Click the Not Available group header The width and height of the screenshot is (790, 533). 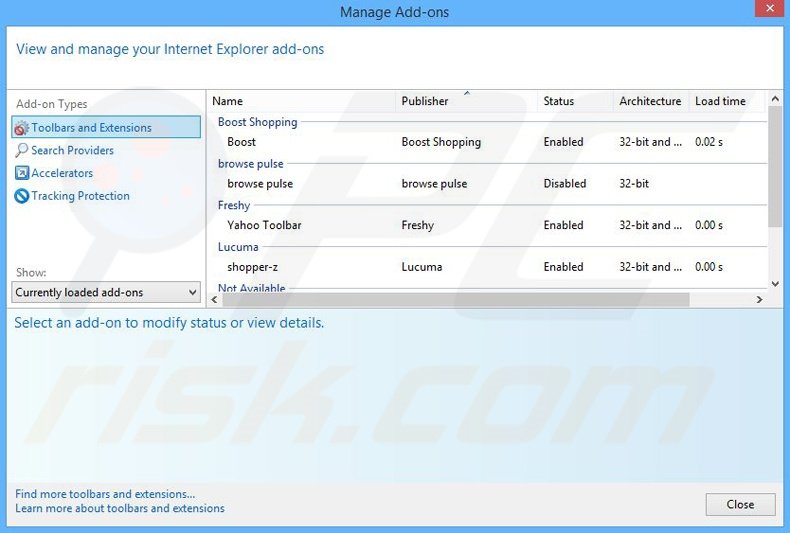(251, 288)
